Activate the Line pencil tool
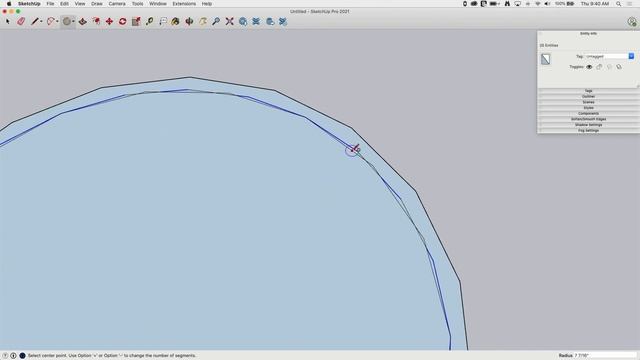The image size is (640, 360). pyautogui.click(x=35, y=21)
